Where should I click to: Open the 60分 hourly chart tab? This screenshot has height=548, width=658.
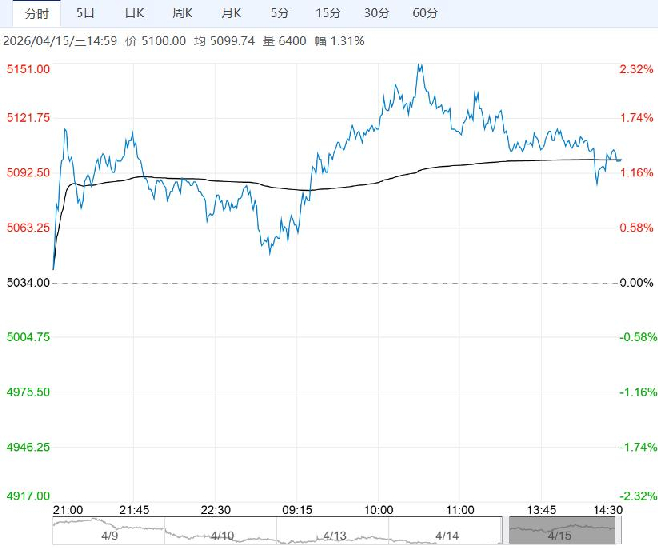click(425, 13)
